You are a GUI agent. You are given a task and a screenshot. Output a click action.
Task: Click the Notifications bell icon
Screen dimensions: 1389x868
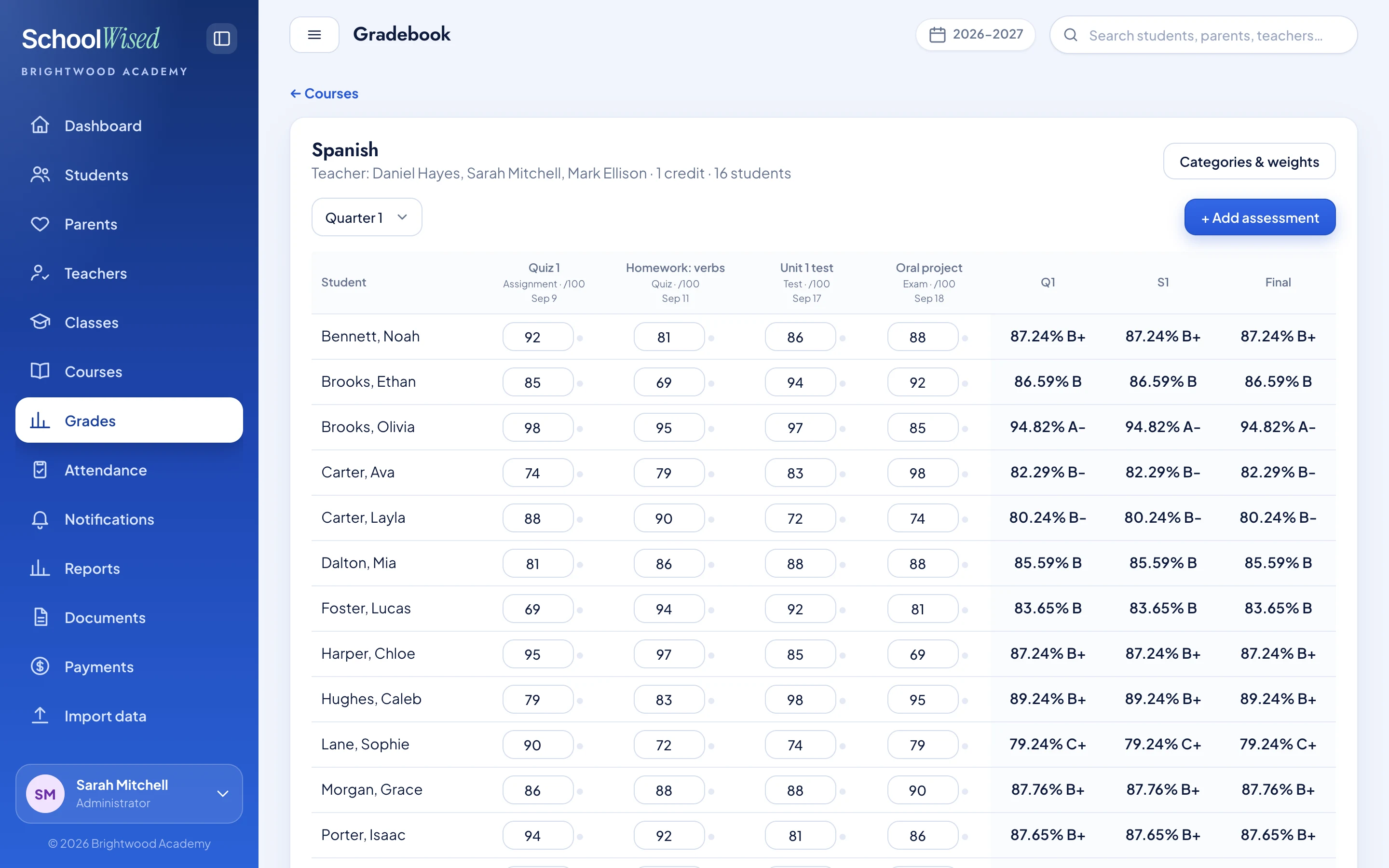pyautogui.click(x=40, y=519)
